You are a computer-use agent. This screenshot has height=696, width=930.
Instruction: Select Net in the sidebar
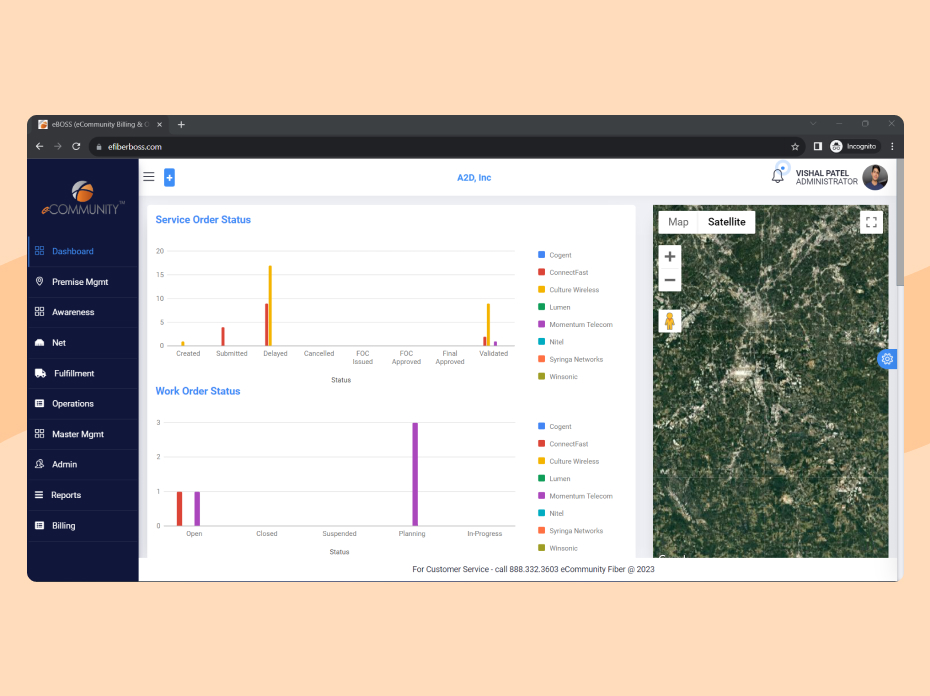pos(83,343)
